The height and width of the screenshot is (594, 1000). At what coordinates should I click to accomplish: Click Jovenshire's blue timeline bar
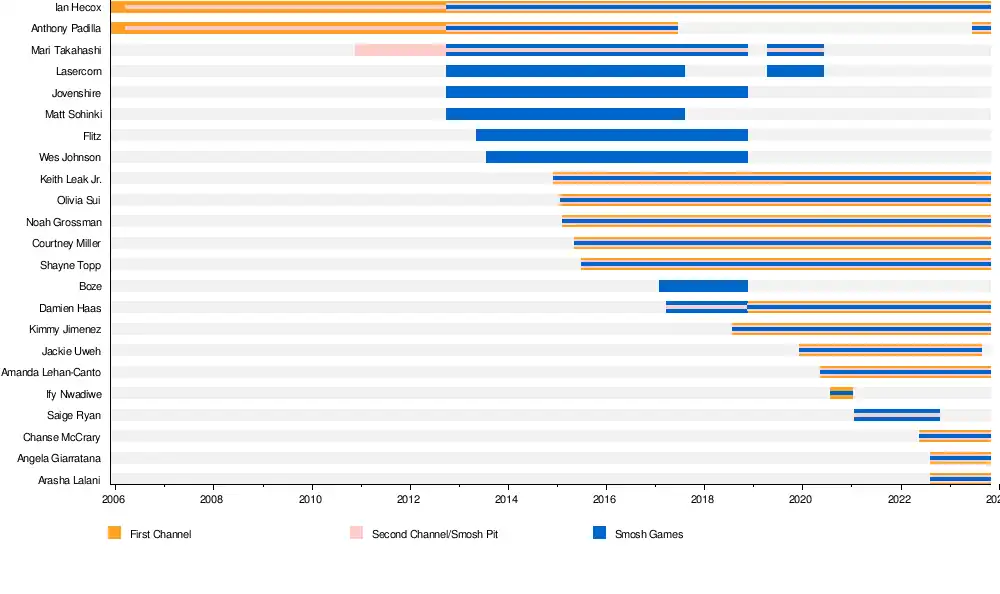(596, 92)
